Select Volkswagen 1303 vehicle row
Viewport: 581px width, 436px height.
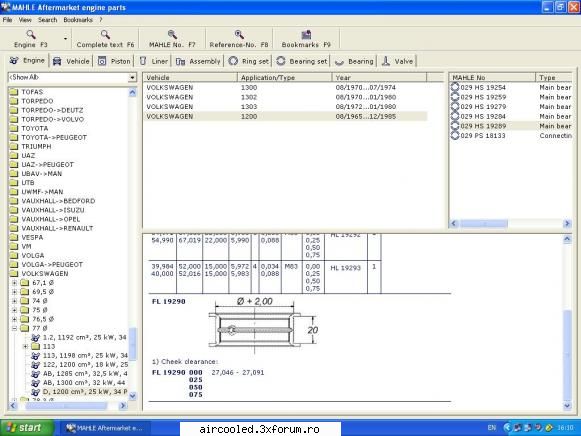[x=285, y=107]
